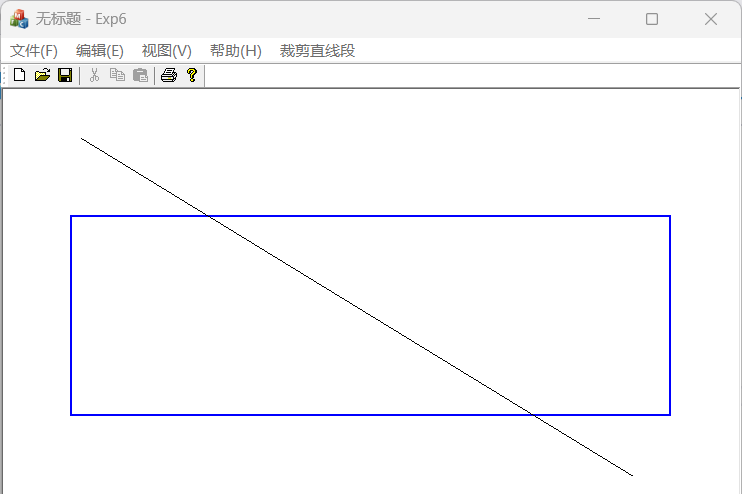Close the Exp6 window
The image size is (742, 494).
pyautogui.click(x=710, y=19)
